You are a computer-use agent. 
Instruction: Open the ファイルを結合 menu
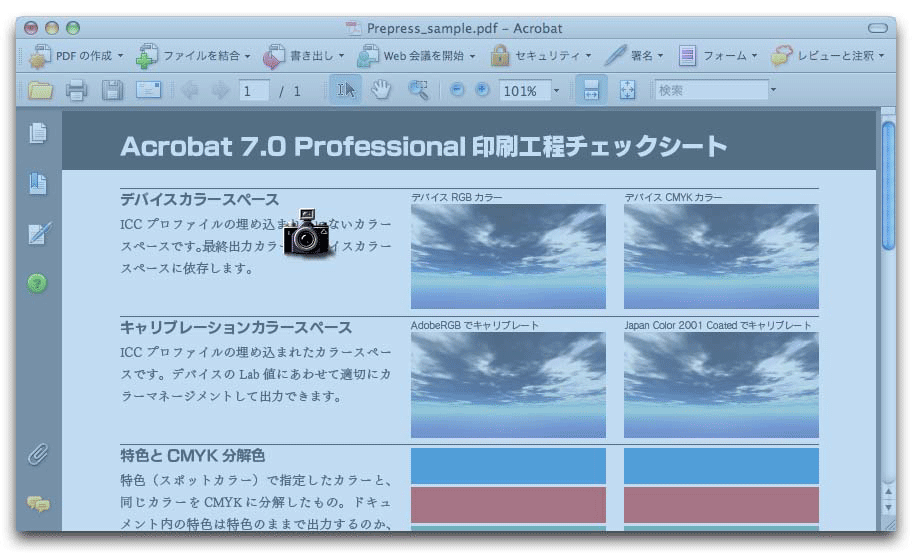click(x=193, y=56)
